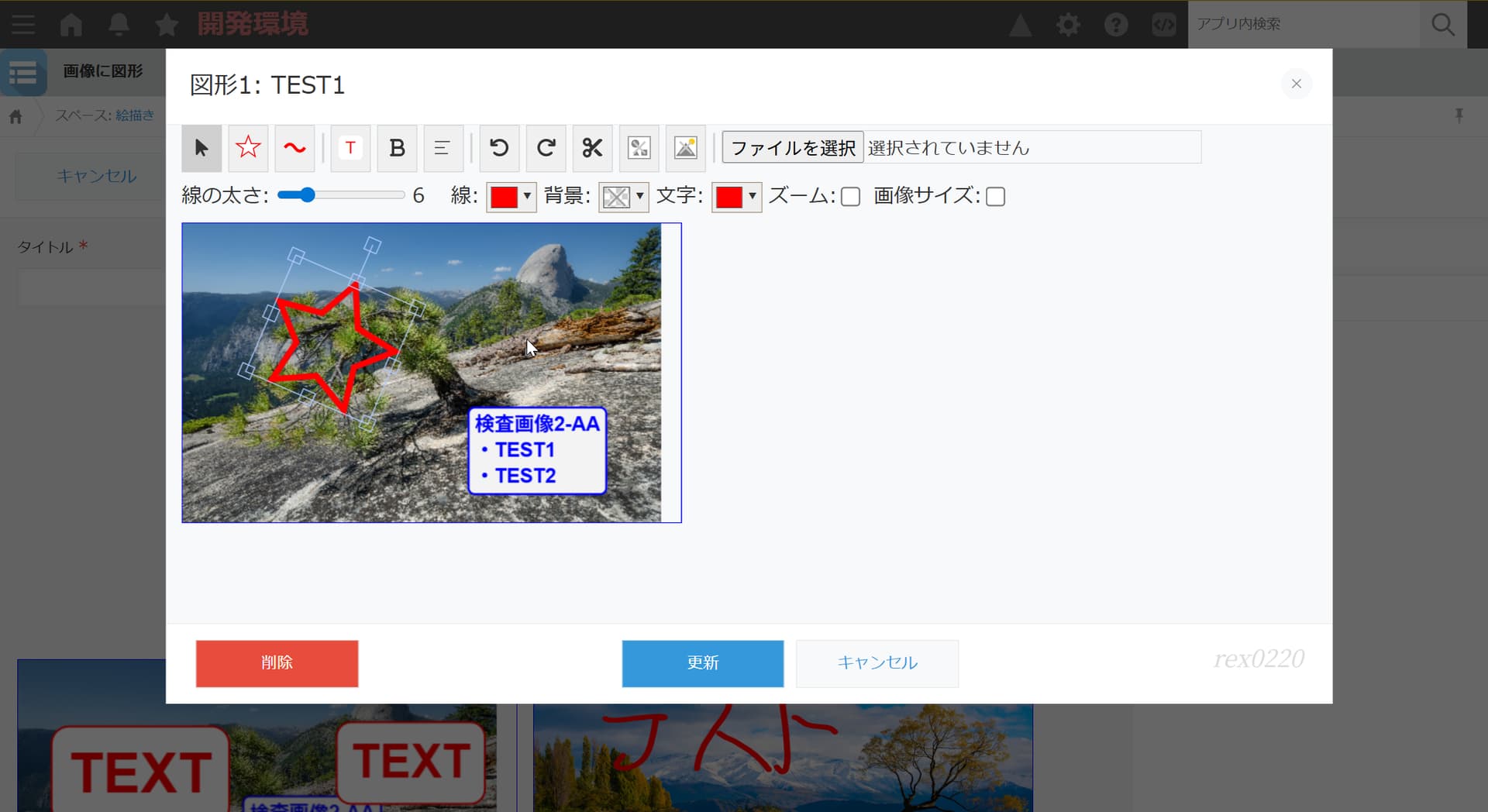Toggle bold text formatting

point(397,148)
